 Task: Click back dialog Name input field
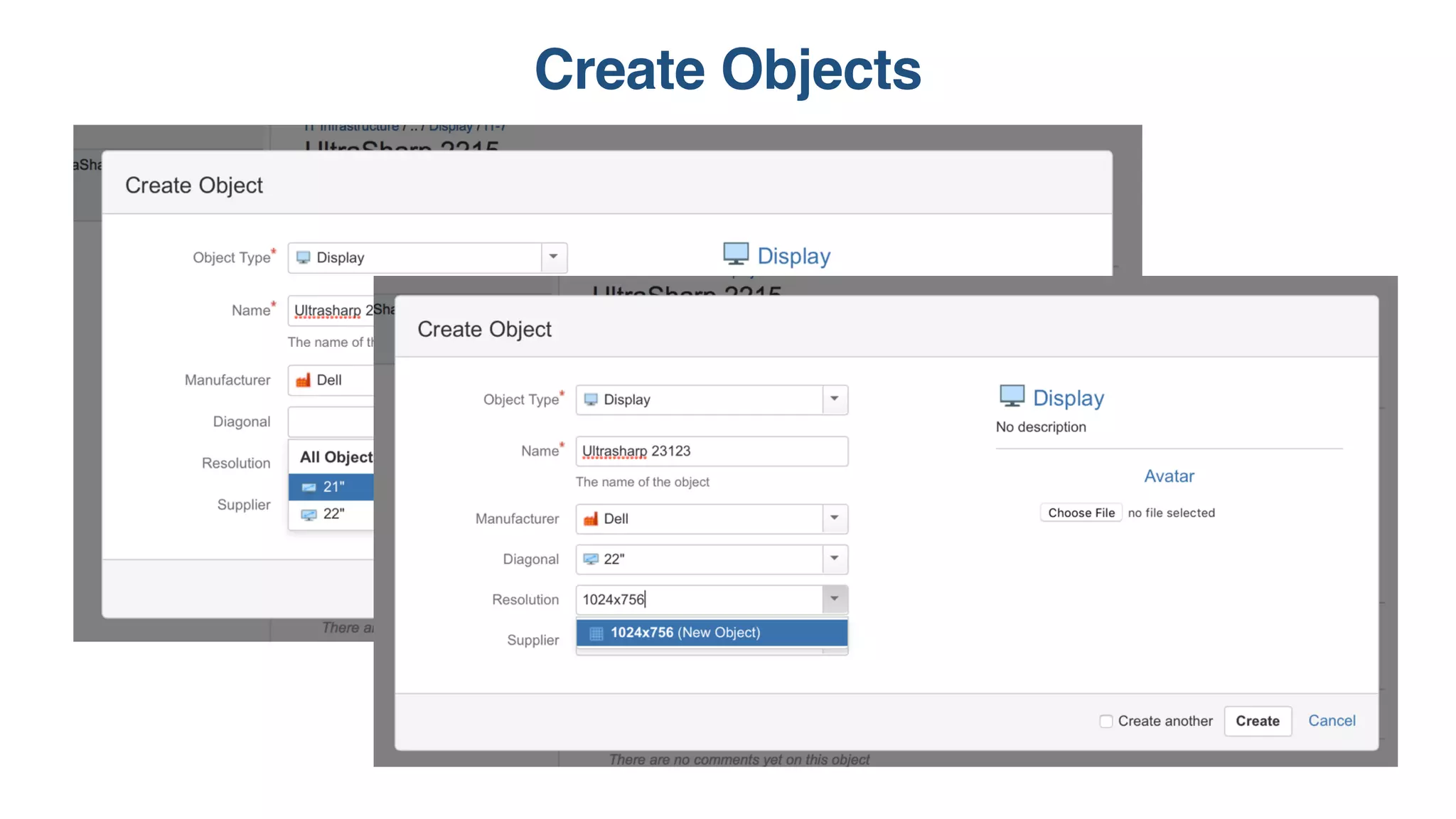[x=331, y=311]
